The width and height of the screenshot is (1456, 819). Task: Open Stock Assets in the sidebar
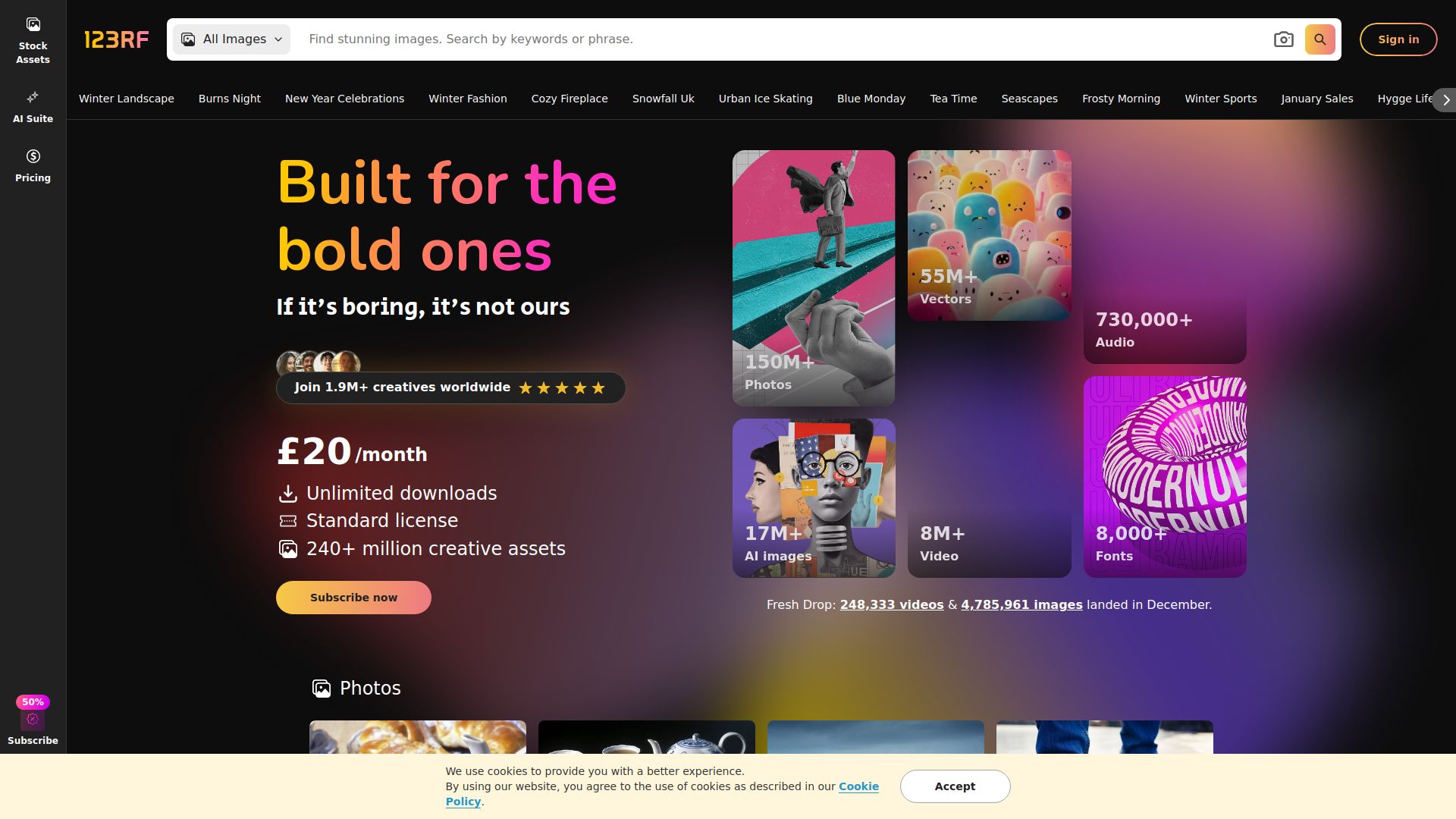33,40
